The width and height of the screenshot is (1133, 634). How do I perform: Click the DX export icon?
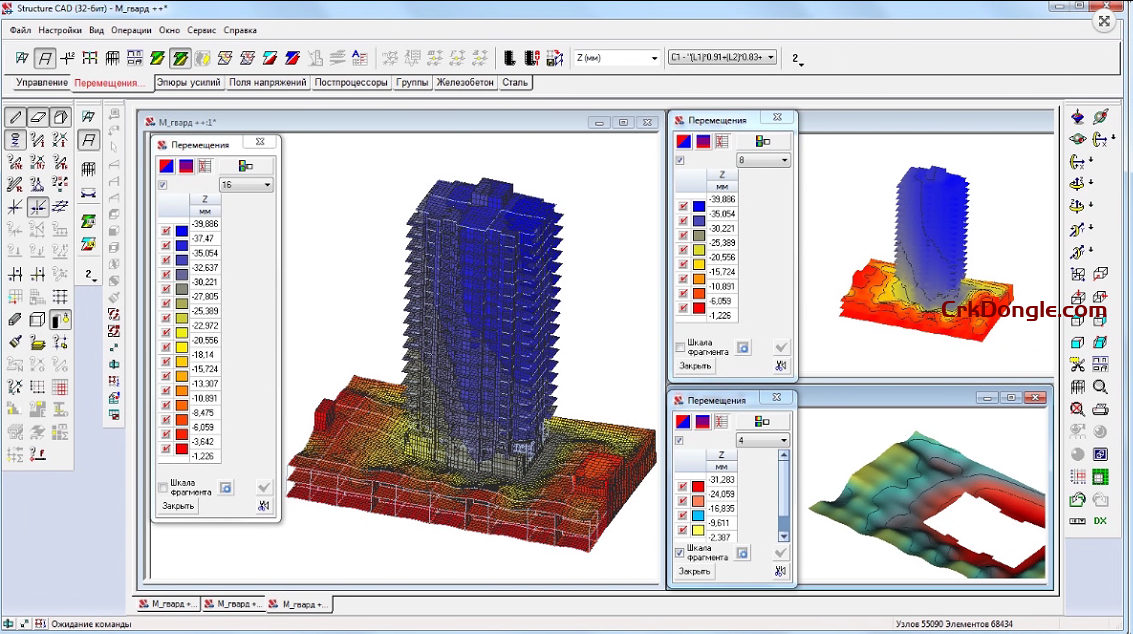(1100, 521)
